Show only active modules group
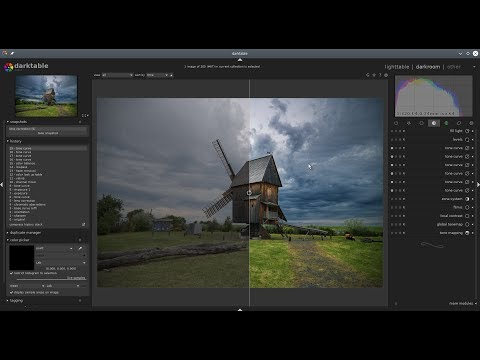 [396, 123]
